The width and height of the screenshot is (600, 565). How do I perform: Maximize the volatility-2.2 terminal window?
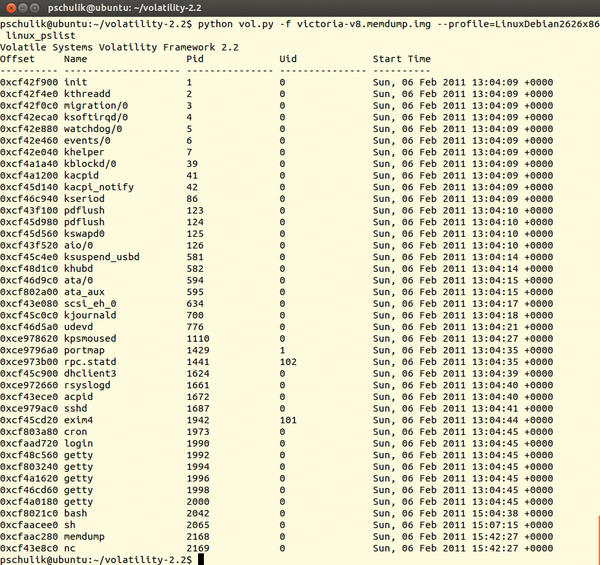point(34,7)
